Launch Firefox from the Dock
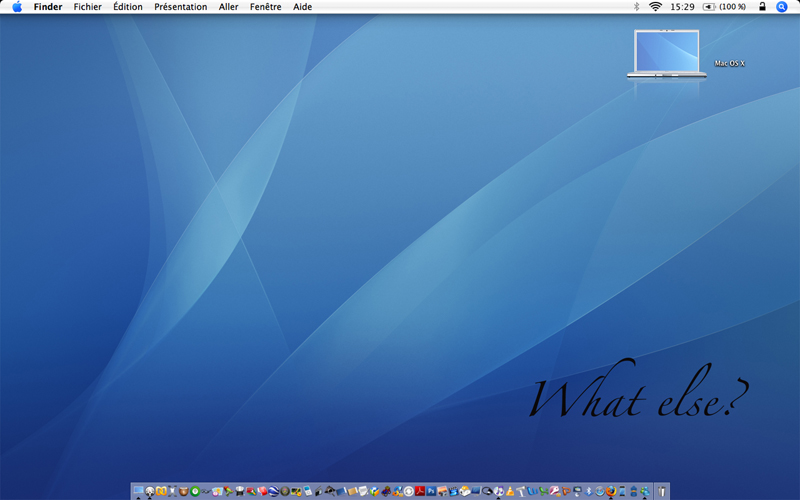 611,491
